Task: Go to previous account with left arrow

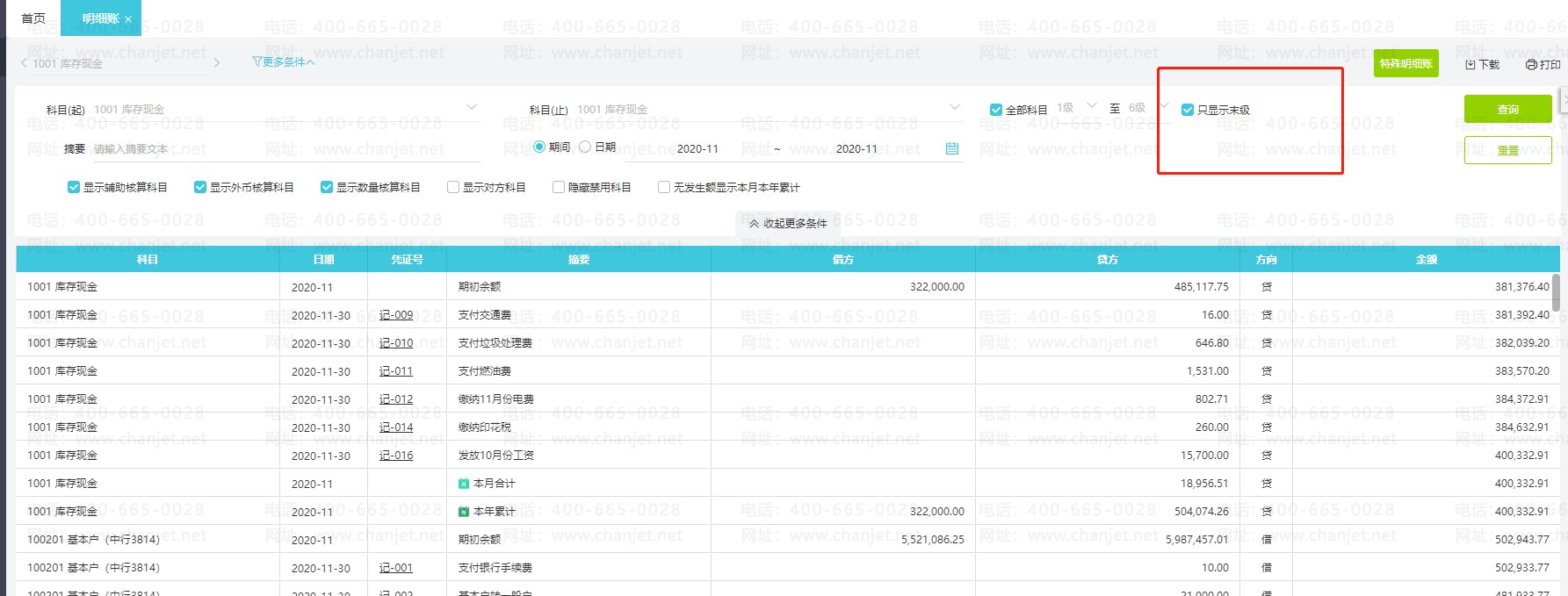Action: pos(24,63)
